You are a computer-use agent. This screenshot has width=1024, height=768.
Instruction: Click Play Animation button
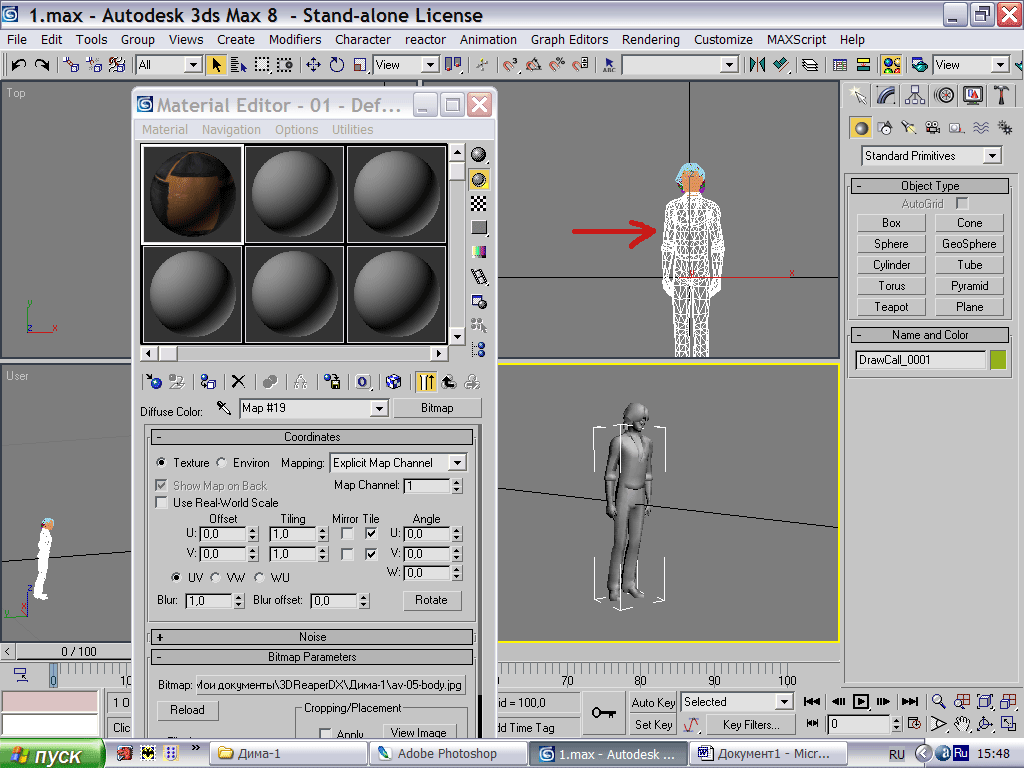861,702
